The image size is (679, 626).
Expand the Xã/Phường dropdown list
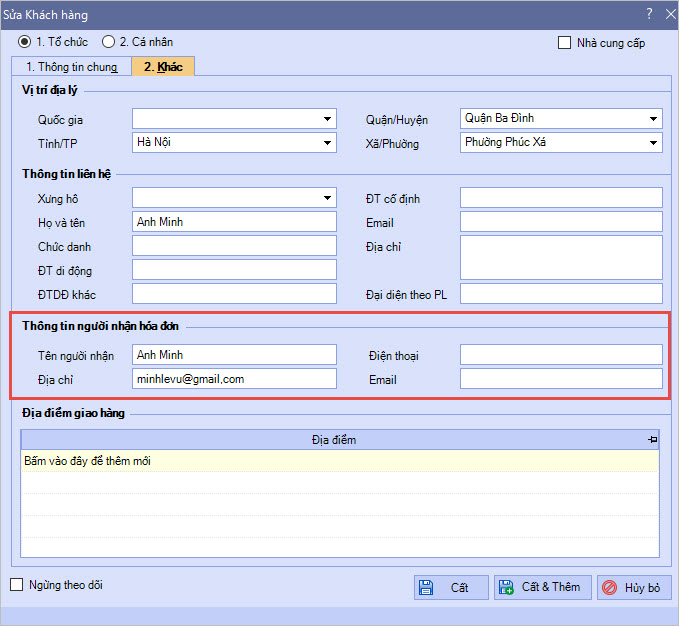[x=653, y=143]
